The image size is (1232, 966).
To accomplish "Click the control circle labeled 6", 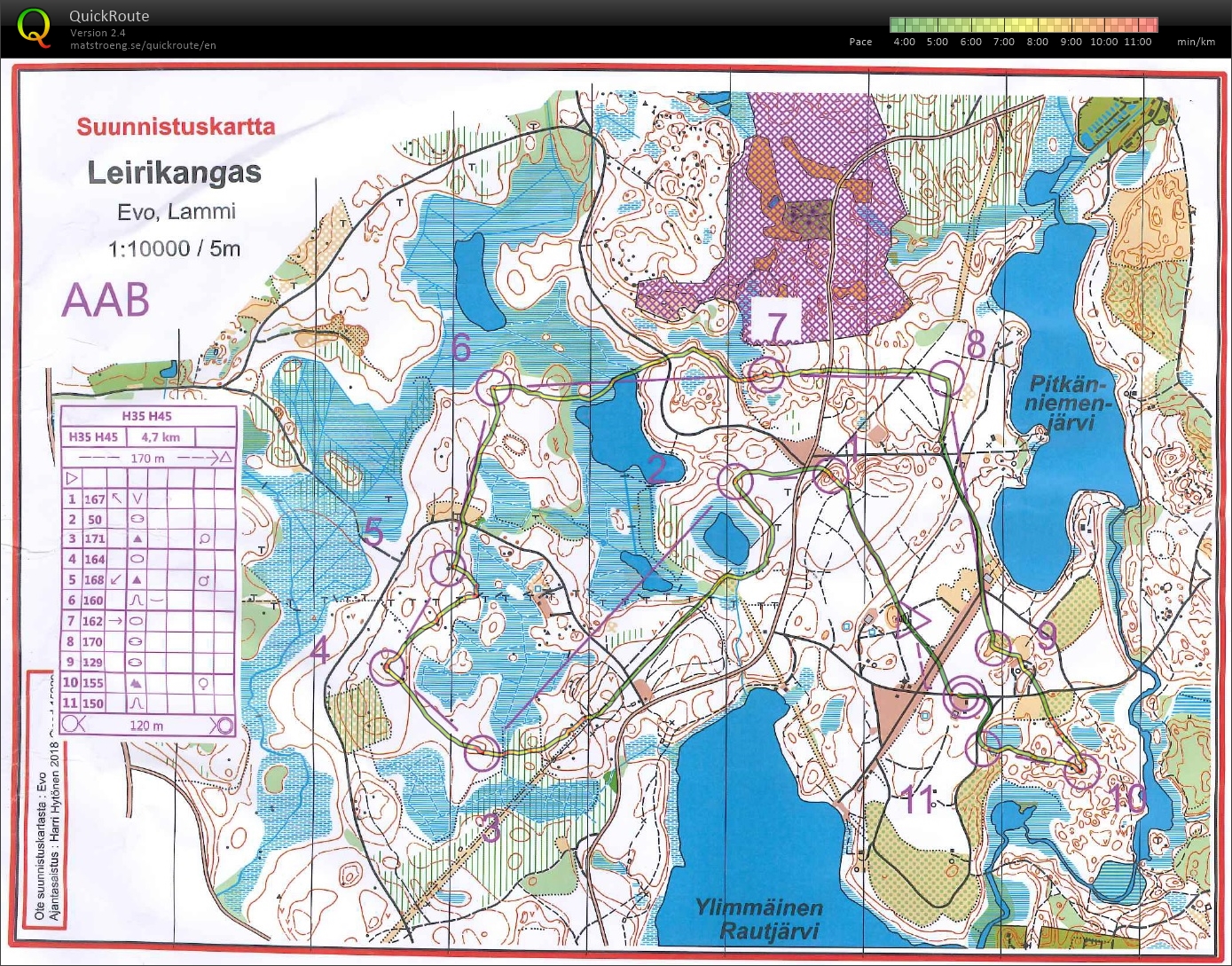I will (x=494, y=388).
